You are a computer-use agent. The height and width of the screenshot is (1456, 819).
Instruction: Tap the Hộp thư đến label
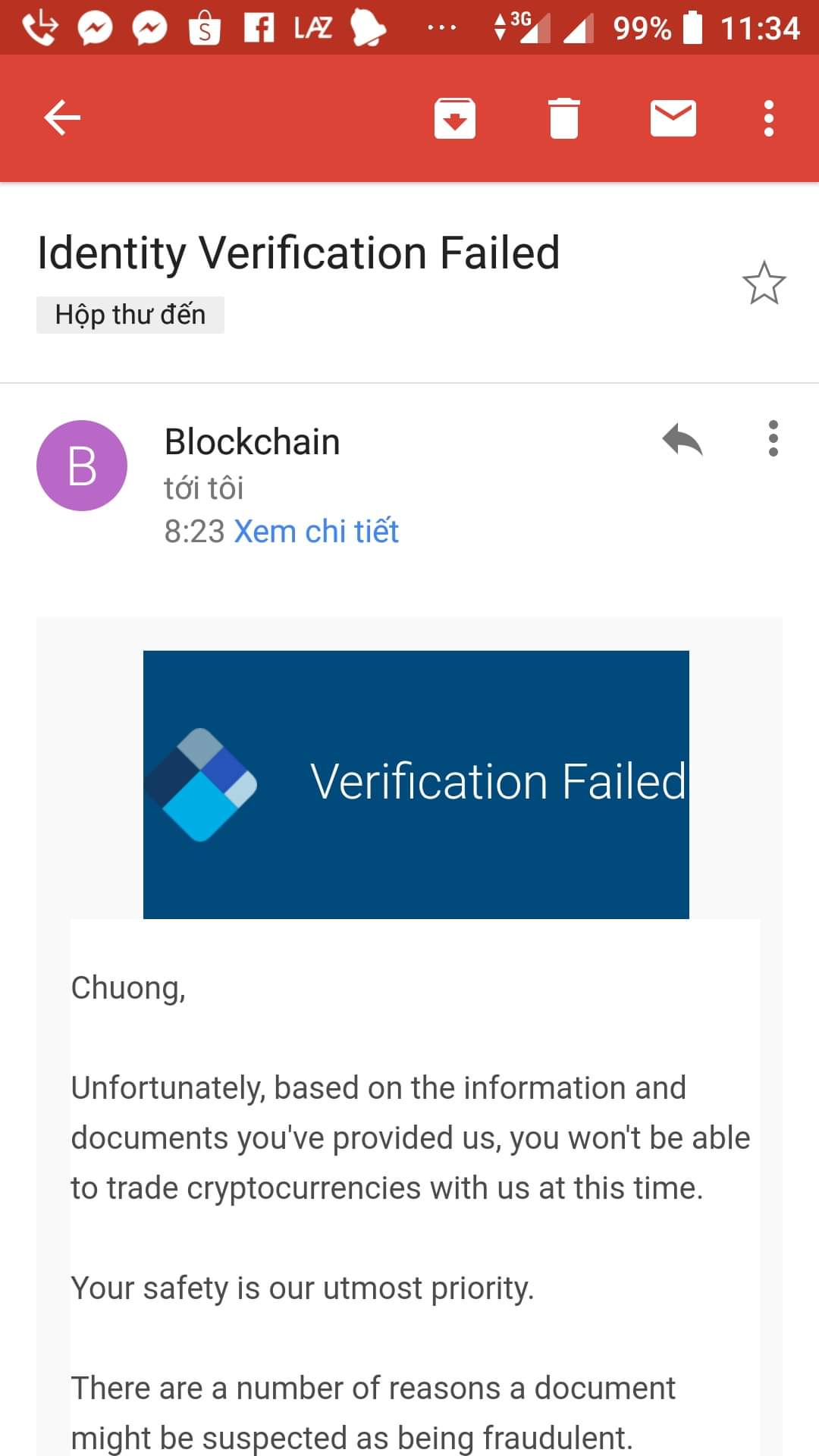tap(130, 315)
